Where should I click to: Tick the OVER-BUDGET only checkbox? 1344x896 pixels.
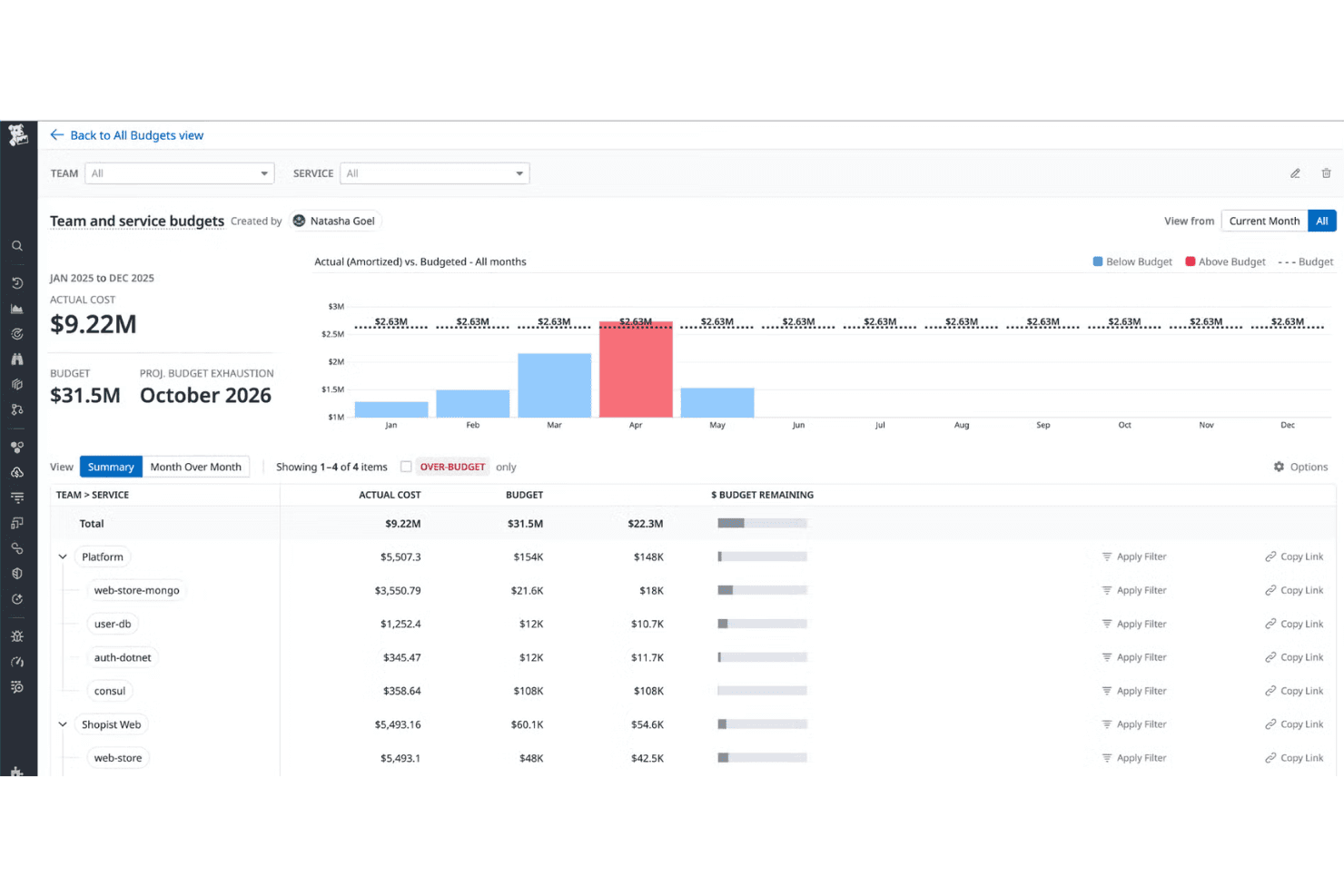pyautogui.click(x=406, y=467)
